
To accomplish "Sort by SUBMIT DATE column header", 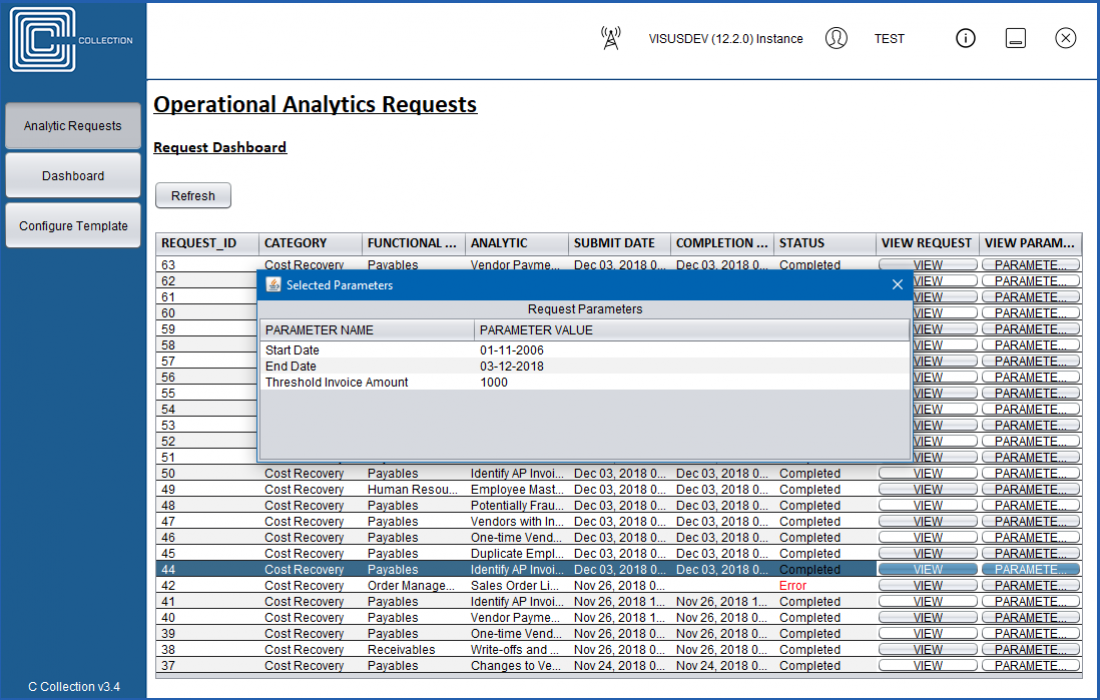I will click(x=619, y=243).
